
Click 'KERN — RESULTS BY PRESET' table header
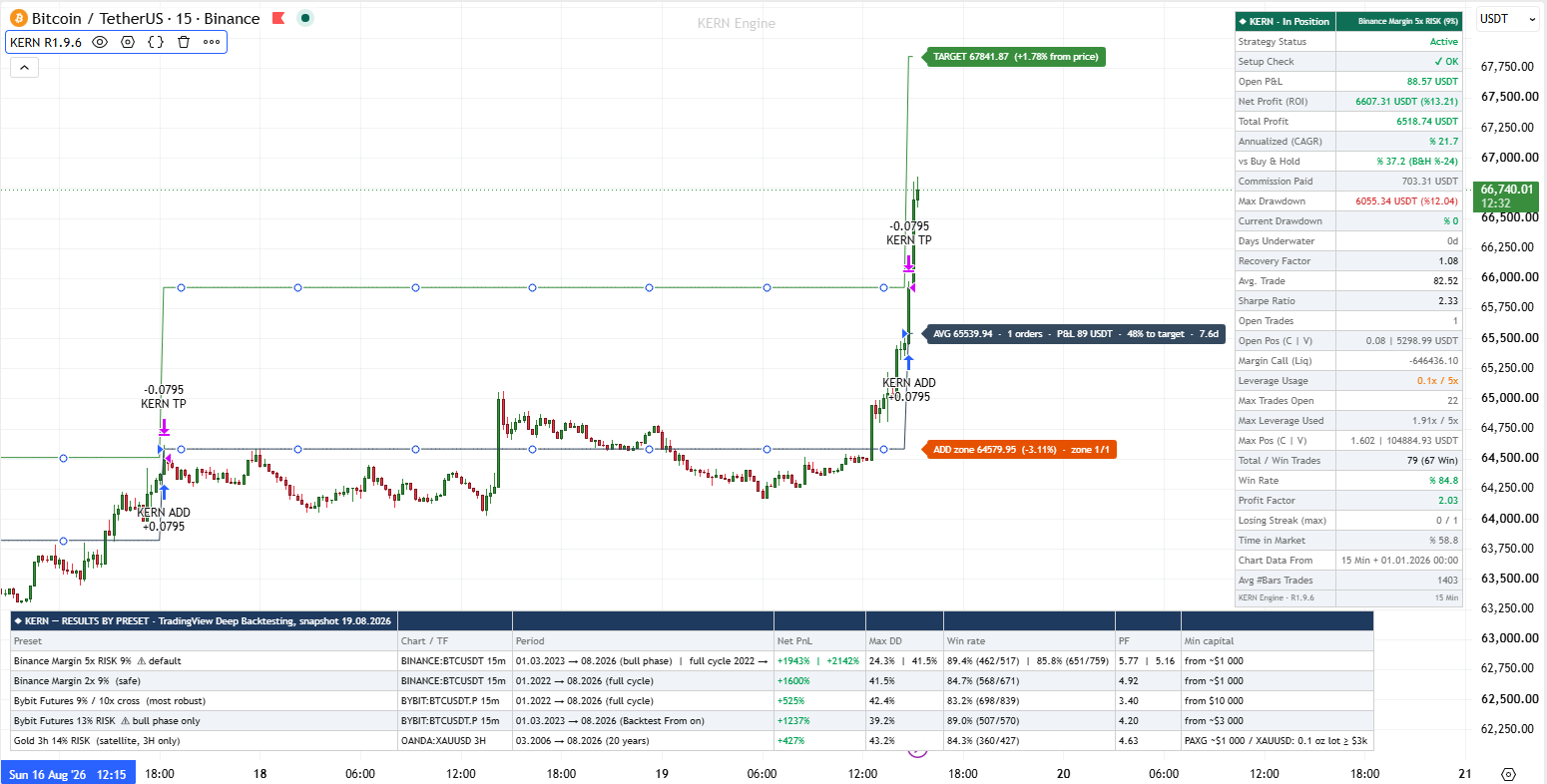point(204,620)
